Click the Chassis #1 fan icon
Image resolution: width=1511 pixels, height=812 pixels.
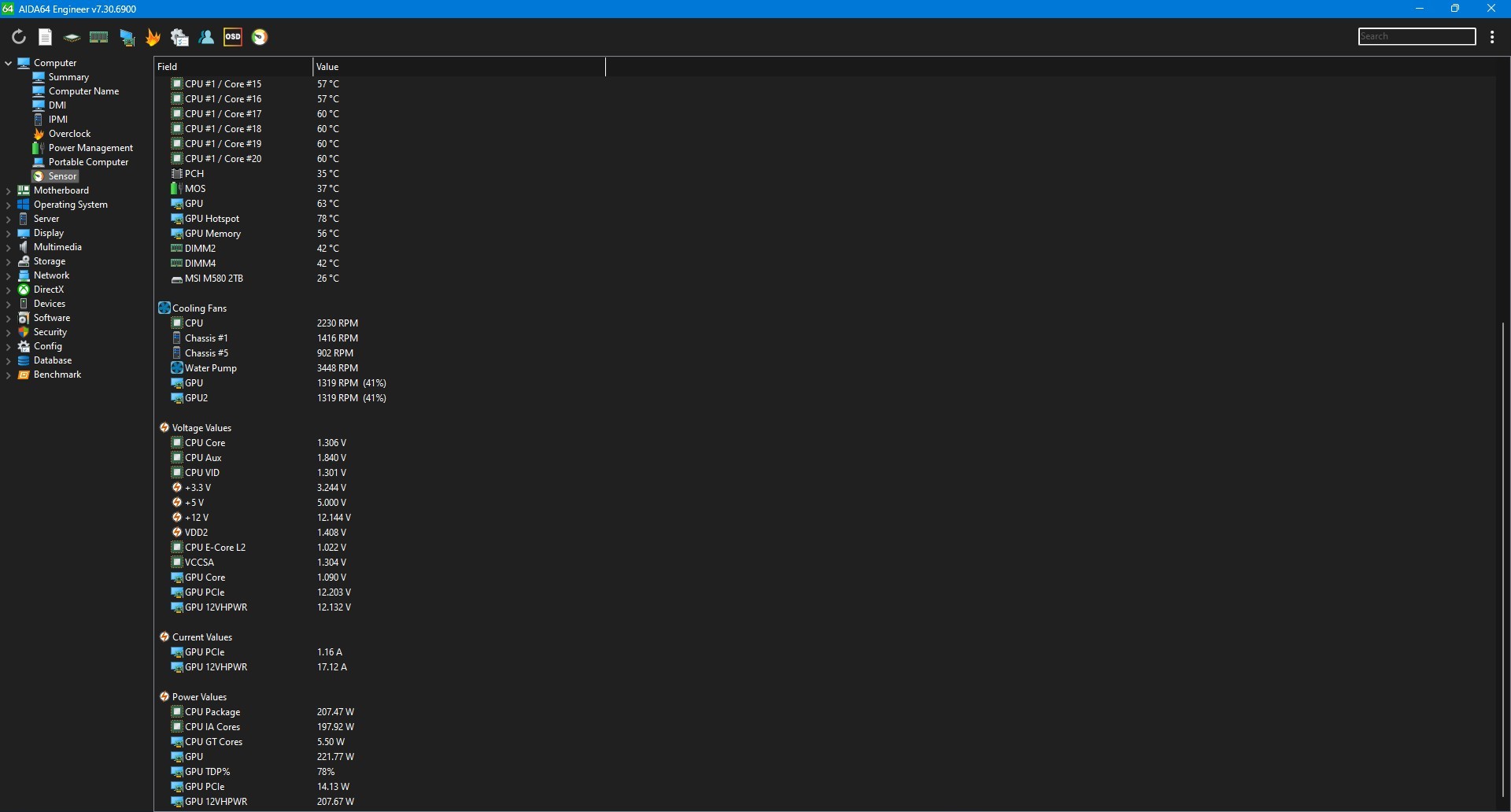pyautogui.click(x=177, y=338)
